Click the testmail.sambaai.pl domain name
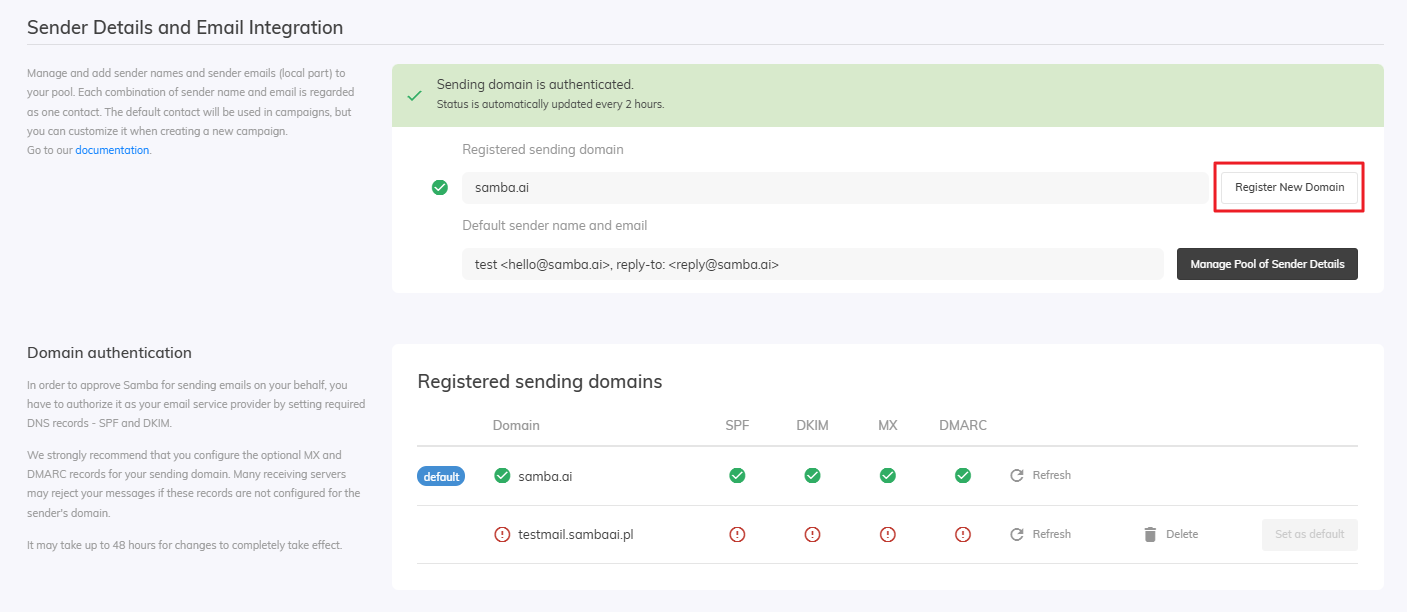 [576, 534]
